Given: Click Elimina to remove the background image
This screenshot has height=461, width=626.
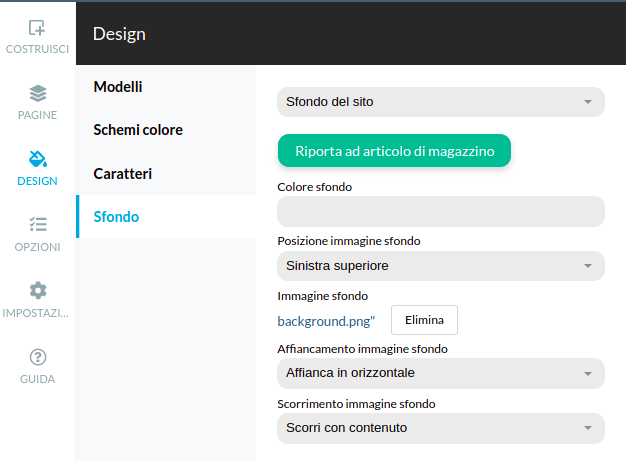Looking at the screenshot, I should (424, 320).
